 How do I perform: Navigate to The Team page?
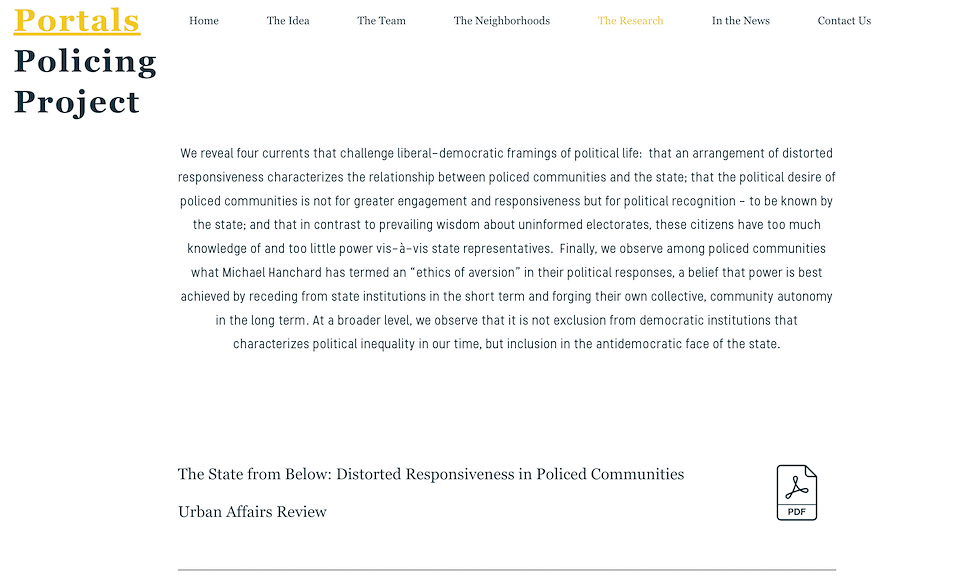click(381, 21)
